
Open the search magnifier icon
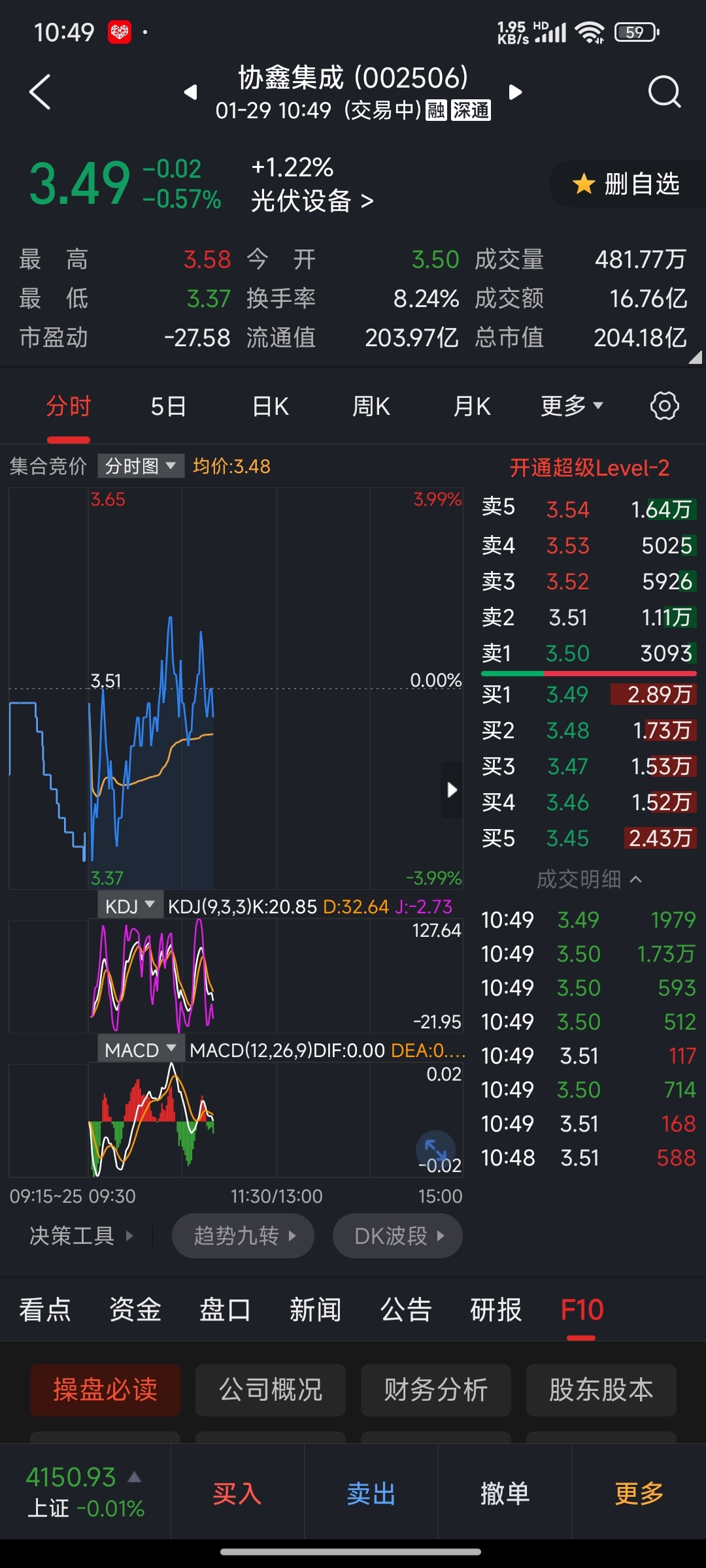pos(664,91)
